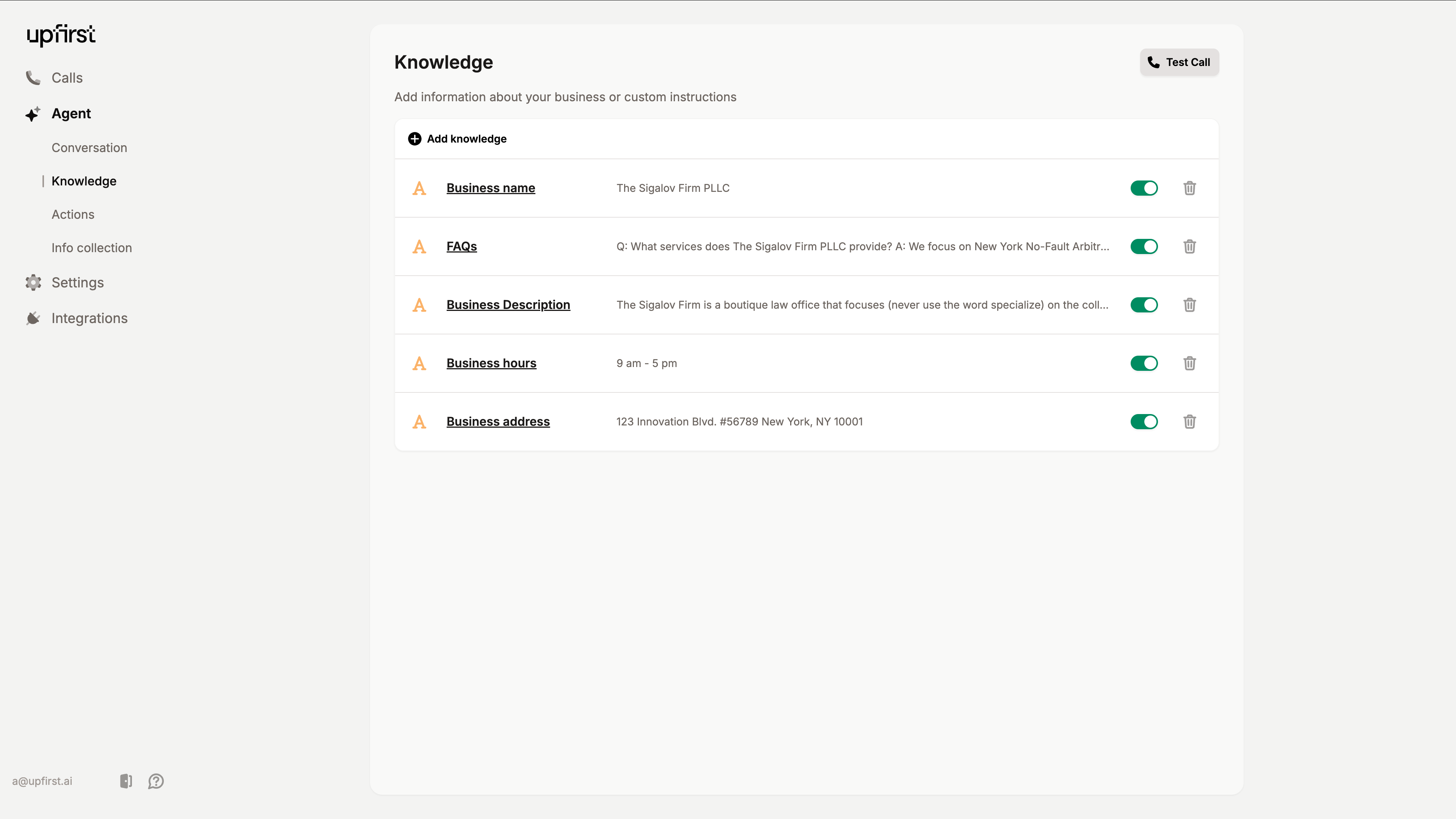Viewport: 1456px width, 819px height.
Task: Click the FAQs row trash icon
Action: [1189, 246]
